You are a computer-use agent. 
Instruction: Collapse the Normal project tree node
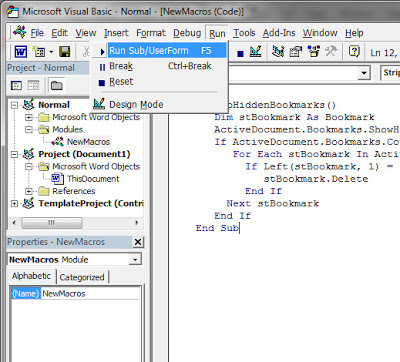pos(14,105)
